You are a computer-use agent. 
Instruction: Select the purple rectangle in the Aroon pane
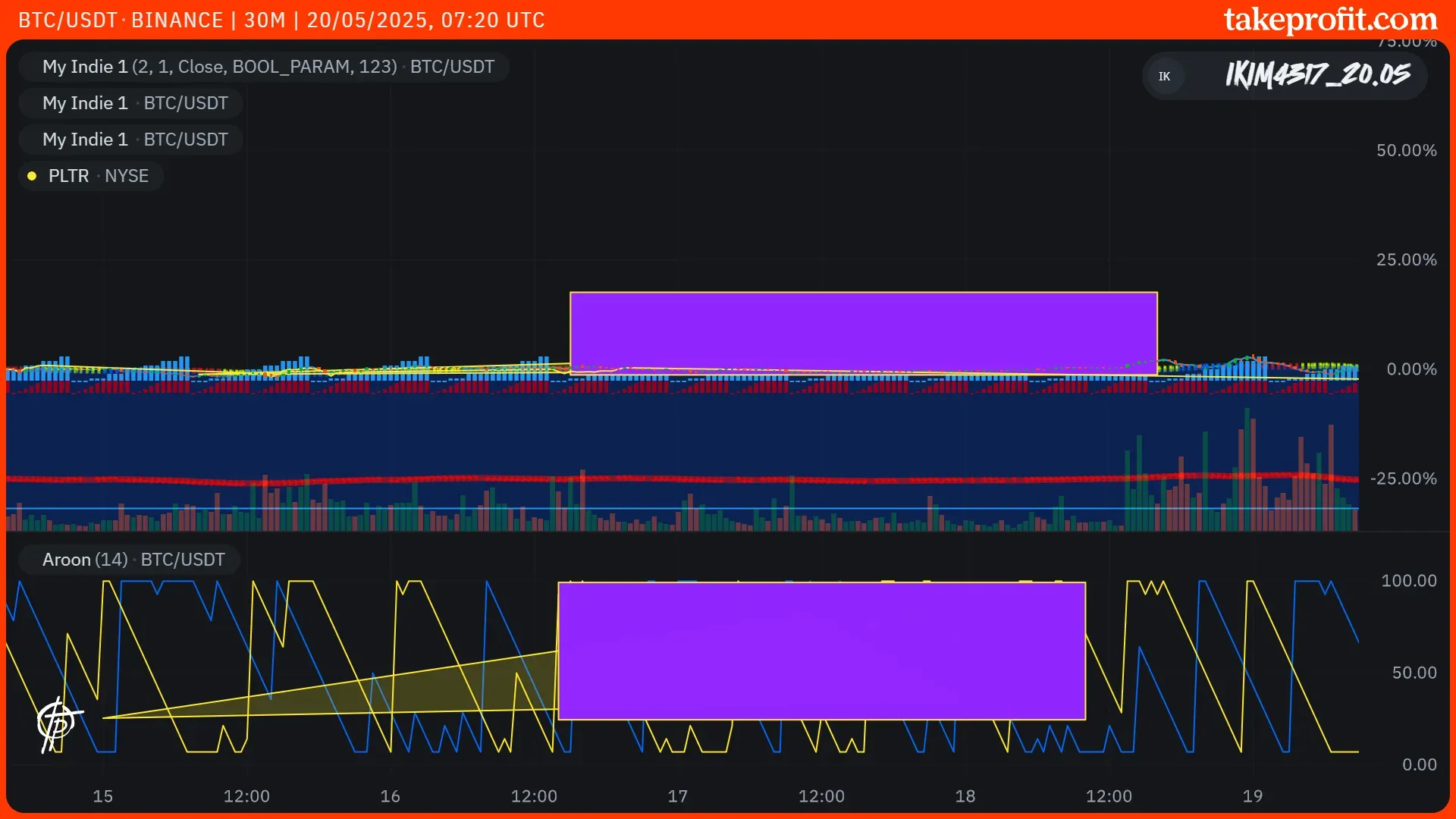point(821,651)
